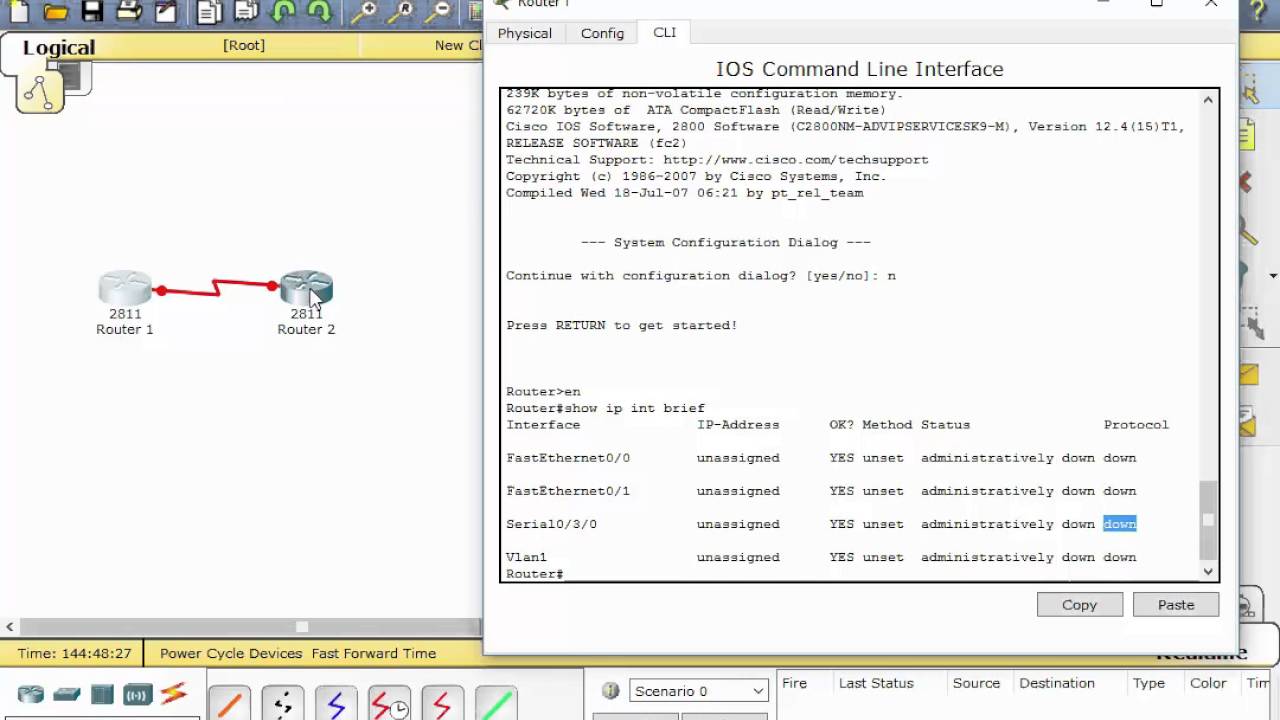The height and width of the screenshot is (720, 1280).
Task: Click the Source column header
Action: 976,683
